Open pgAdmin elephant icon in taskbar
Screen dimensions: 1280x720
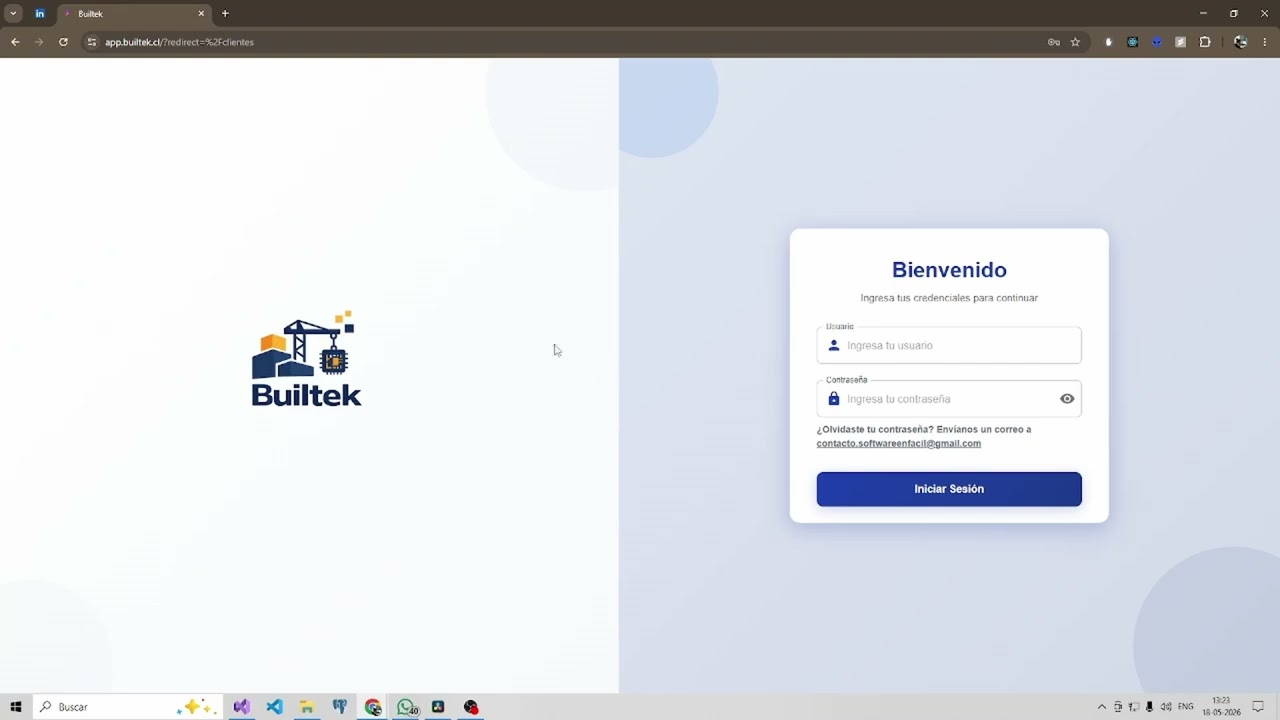[340, 707]
